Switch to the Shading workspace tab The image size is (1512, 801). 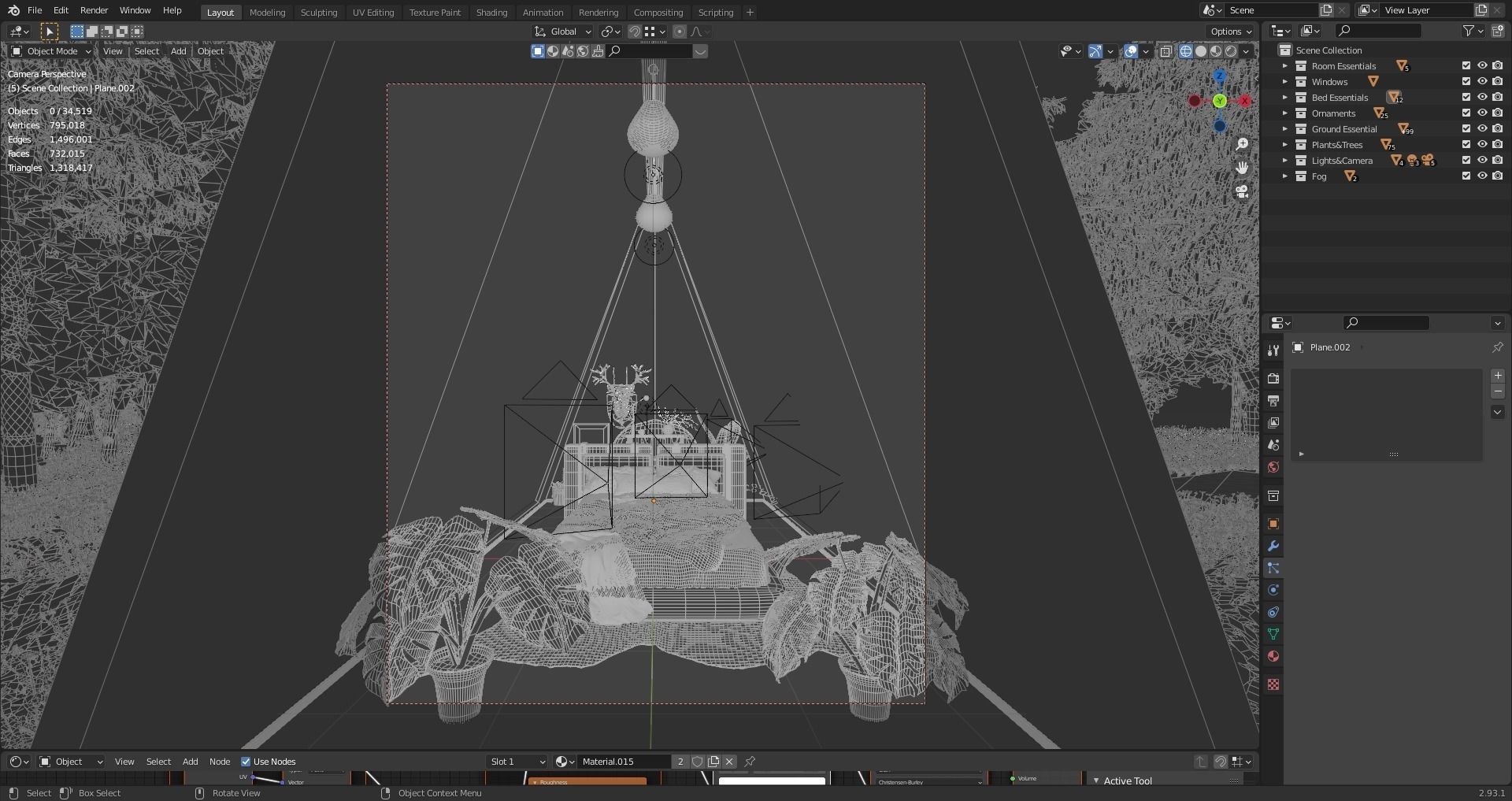[x=491, y=12]
